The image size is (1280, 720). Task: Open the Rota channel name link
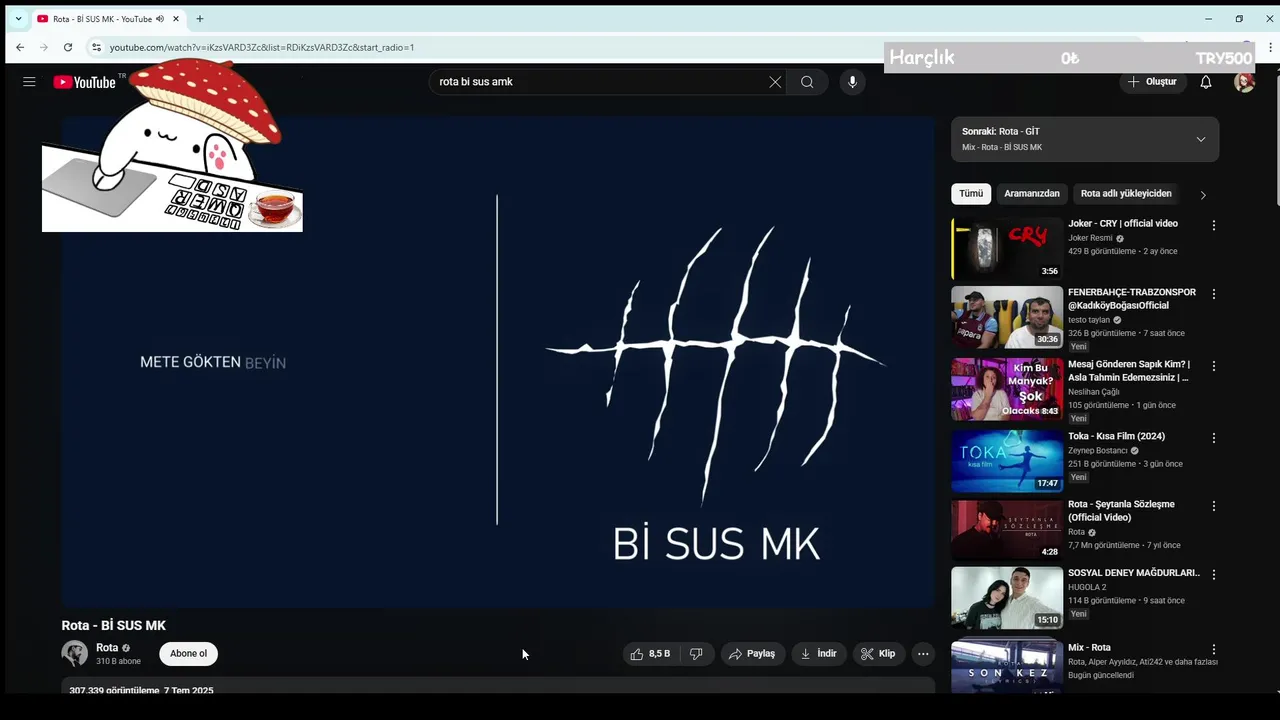coord(107,648)
